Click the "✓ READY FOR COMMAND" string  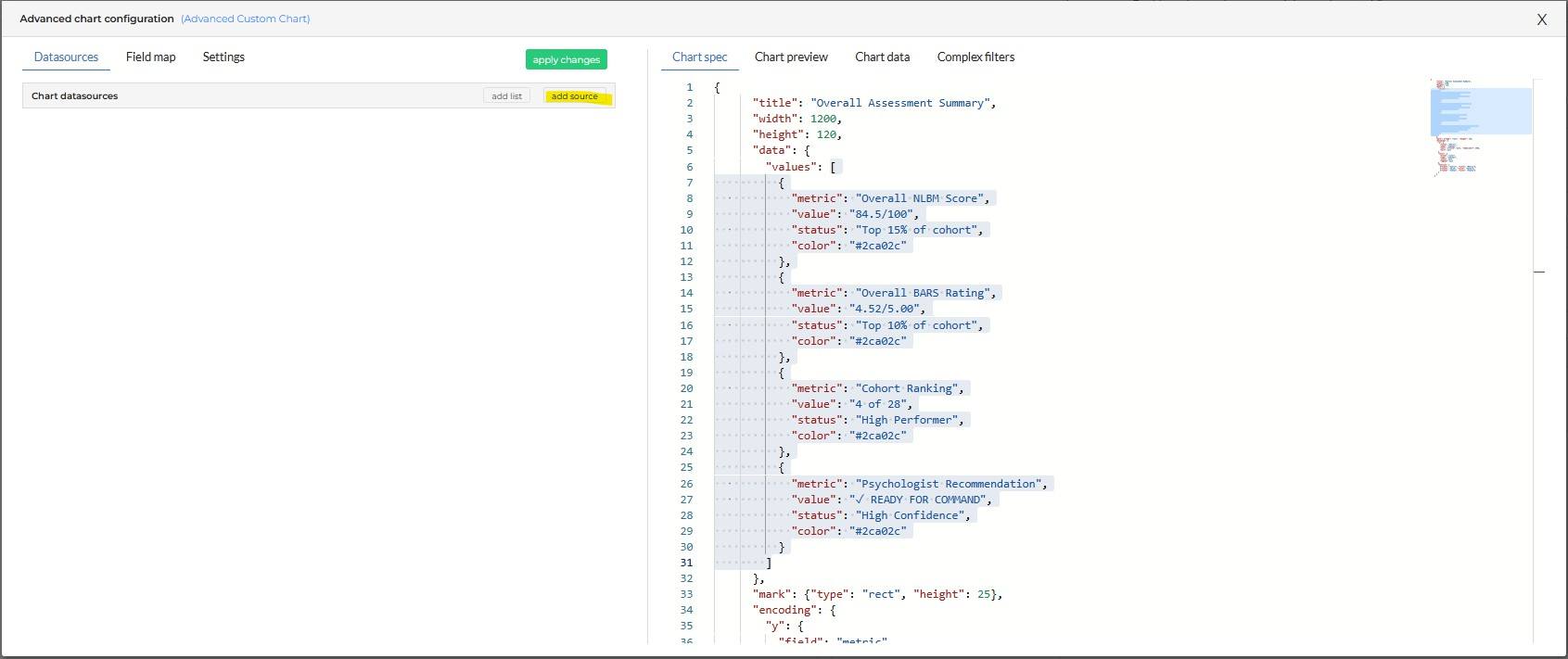click(x=916, y=500)
